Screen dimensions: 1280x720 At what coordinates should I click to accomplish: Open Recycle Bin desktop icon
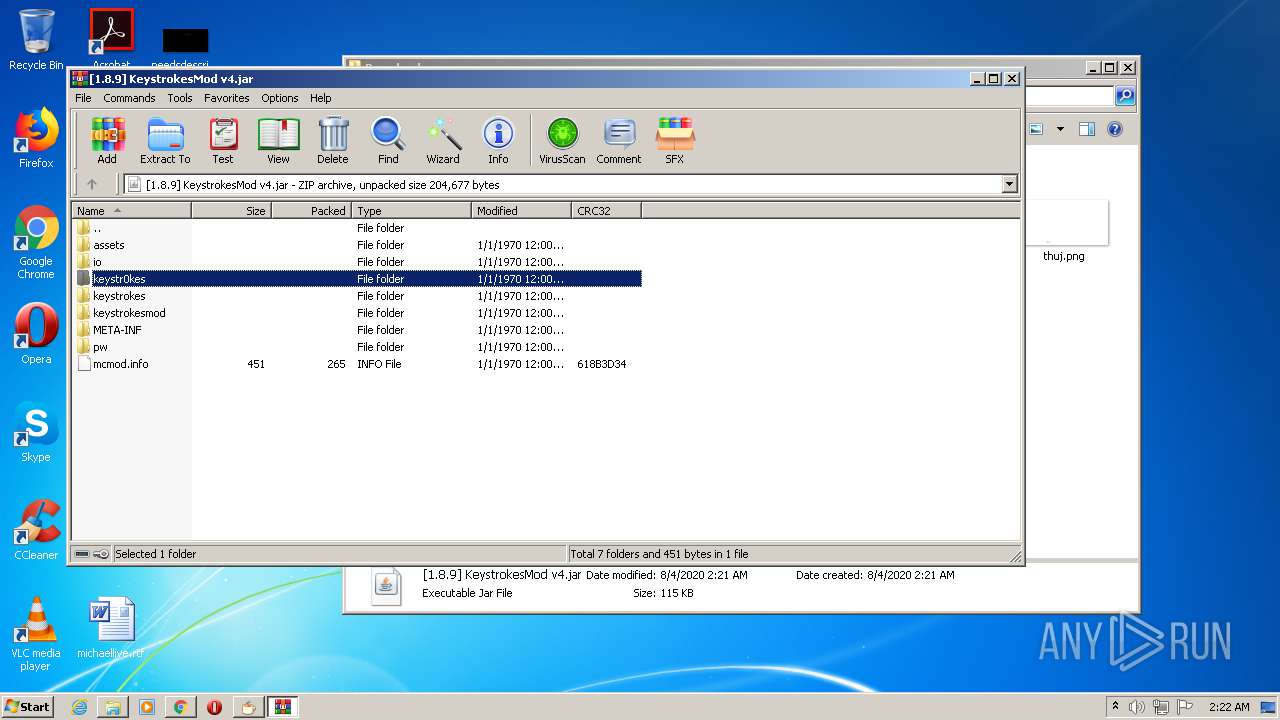(36, 40)
